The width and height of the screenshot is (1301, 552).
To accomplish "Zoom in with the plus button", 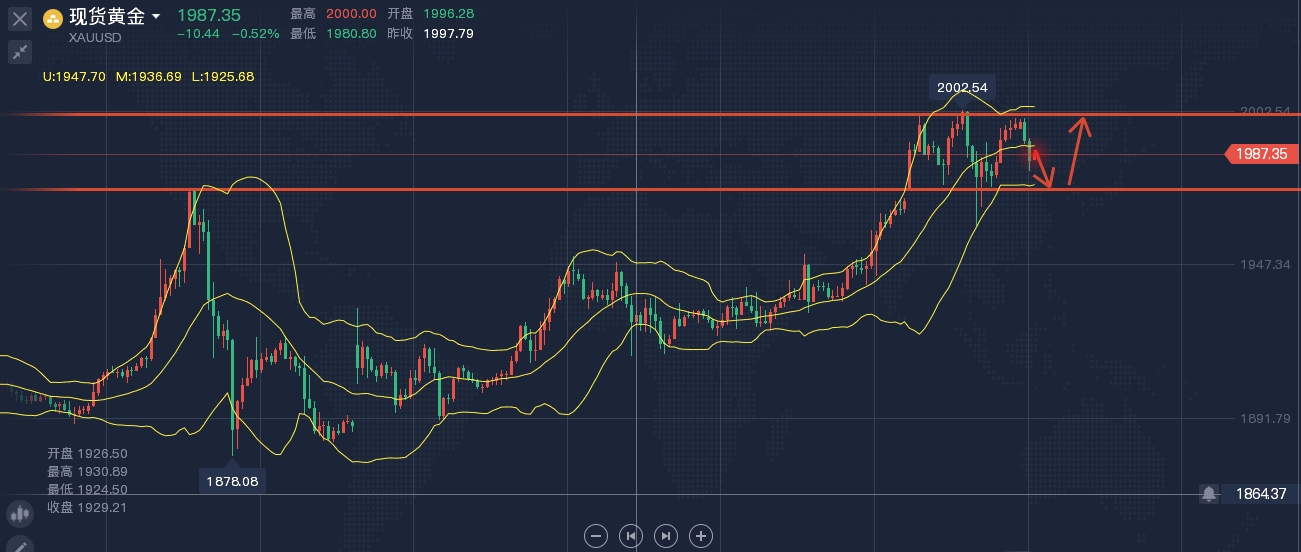I will pyautogui.click(x=701, y=536).
